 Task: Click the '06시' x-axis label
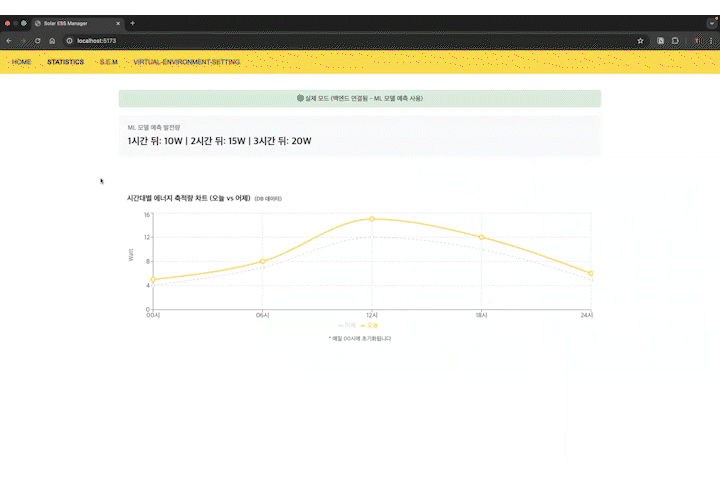pos(263,315)
